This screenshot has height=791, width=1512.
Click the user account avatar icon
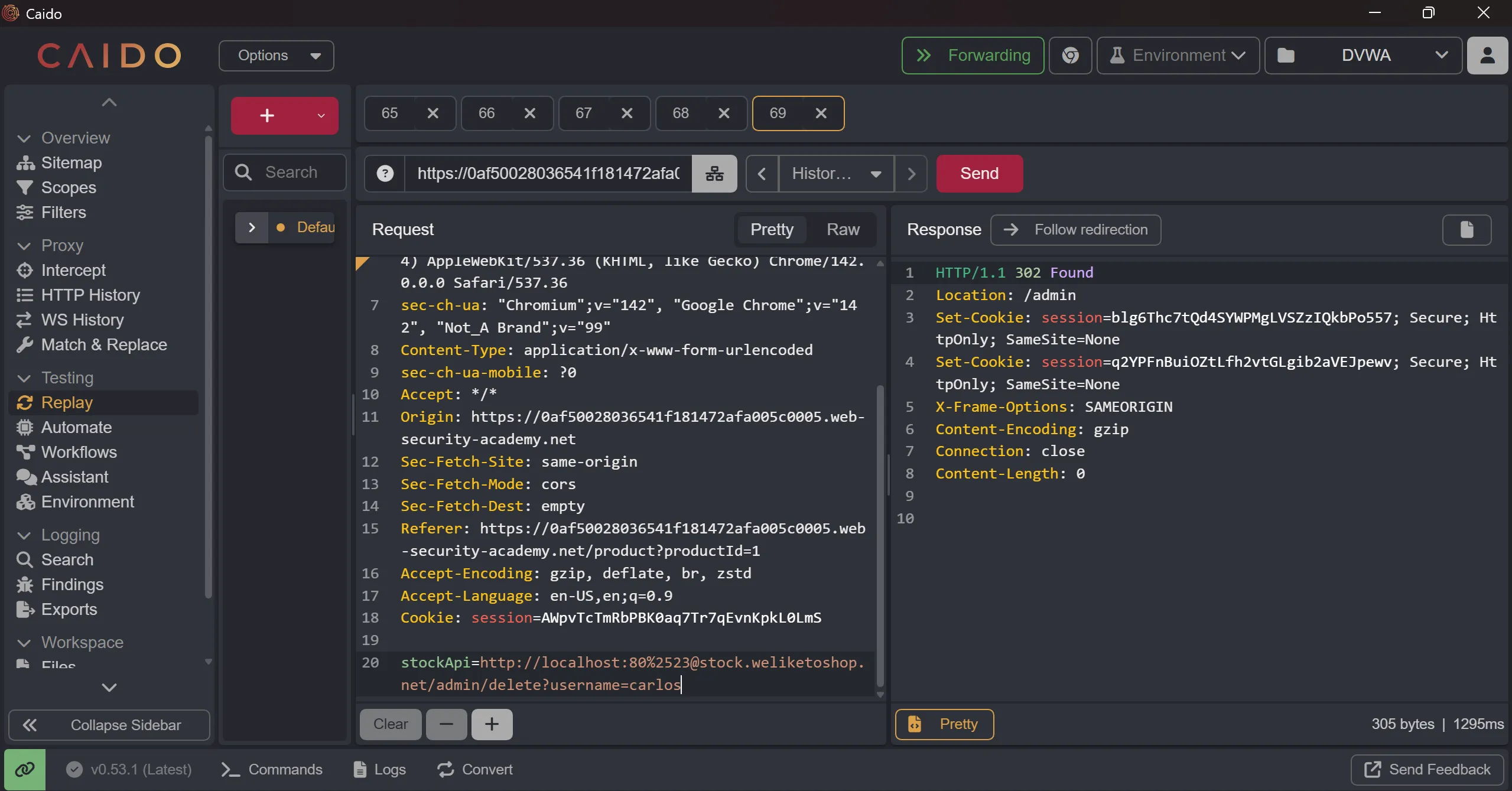pos(1487,56)
